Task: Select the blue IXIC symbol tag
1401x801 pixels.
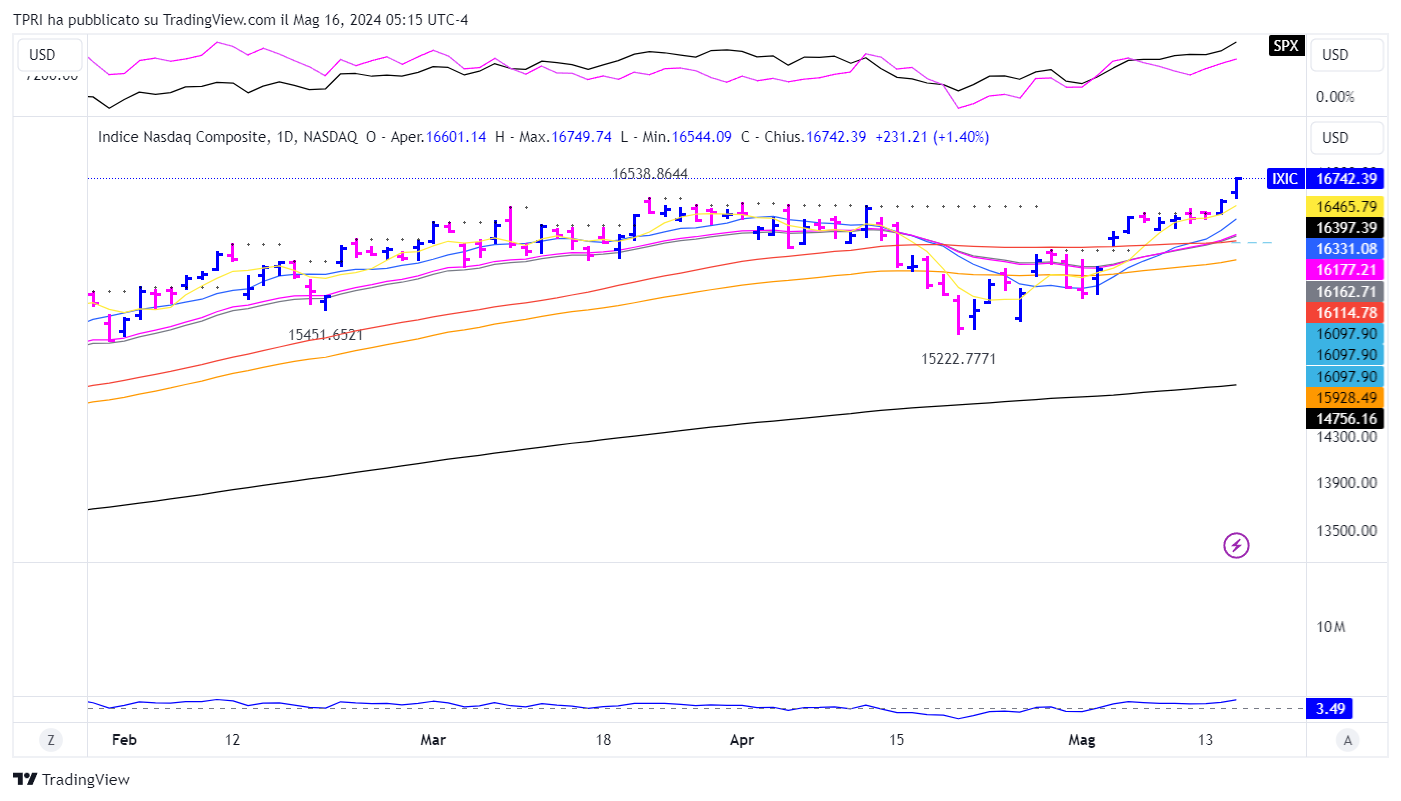Action: [1285, 179]
